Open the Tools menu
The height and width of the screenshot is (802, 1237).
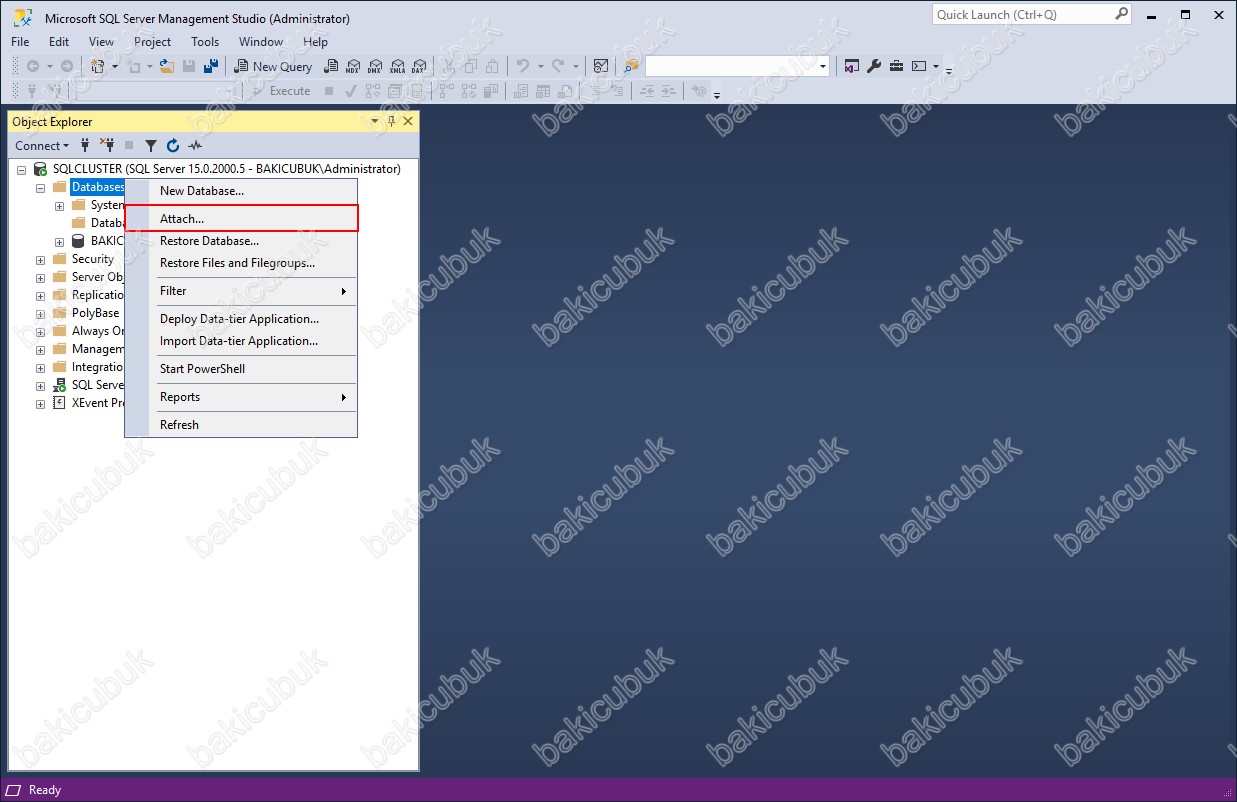[205, 42]
